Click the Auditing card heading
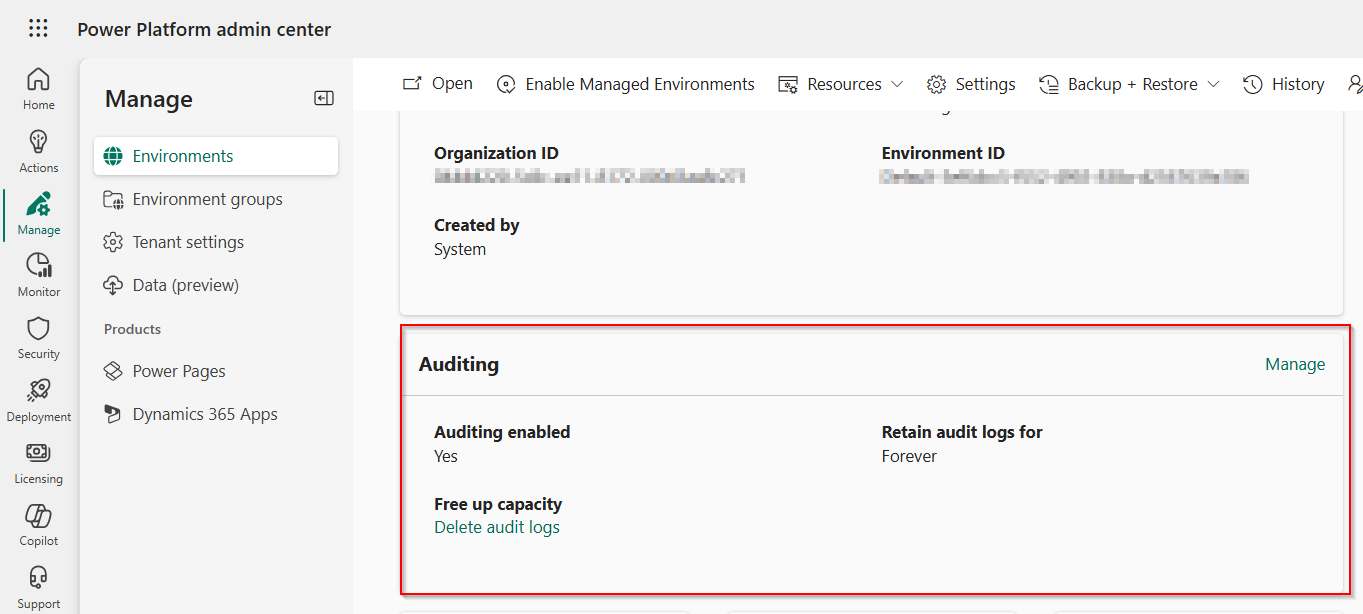Viewport: 1363px width, 614px height. 459,365
